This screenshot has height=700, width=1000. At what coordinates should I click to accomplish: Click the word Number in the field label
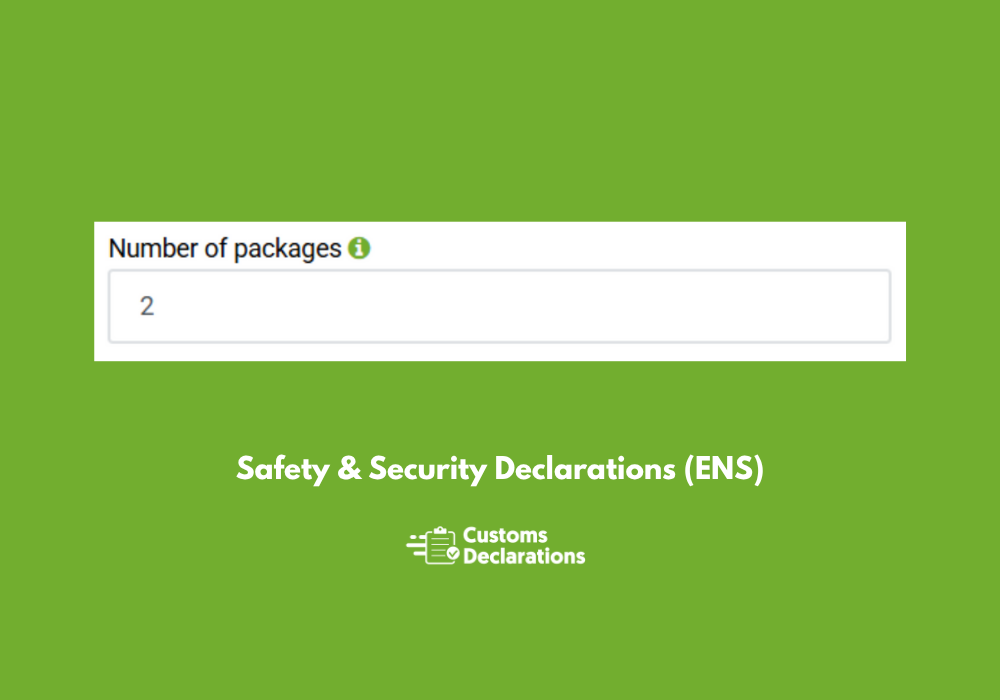click(x=153, y=248)
